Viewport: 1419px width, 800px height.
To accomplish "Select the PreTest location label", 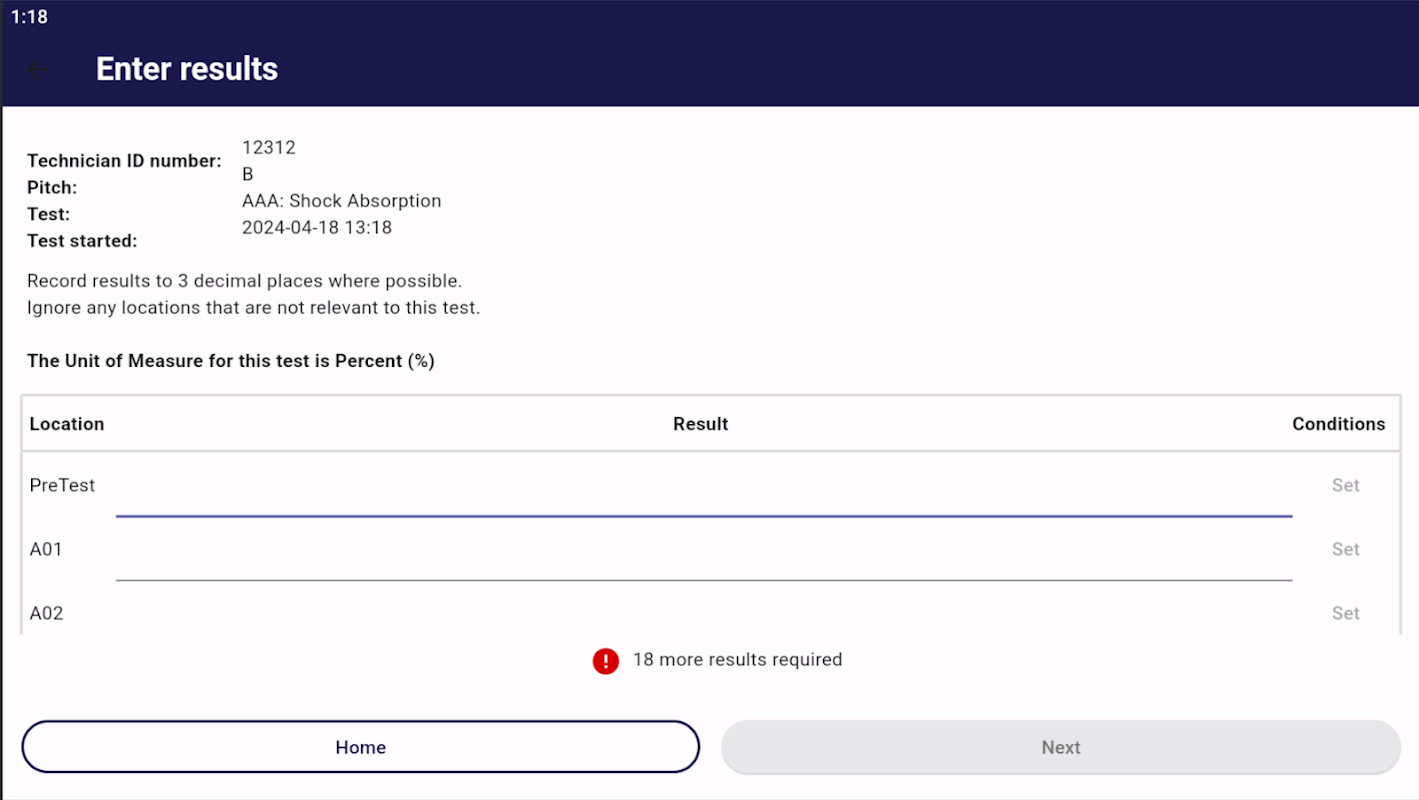I will 62,485.
